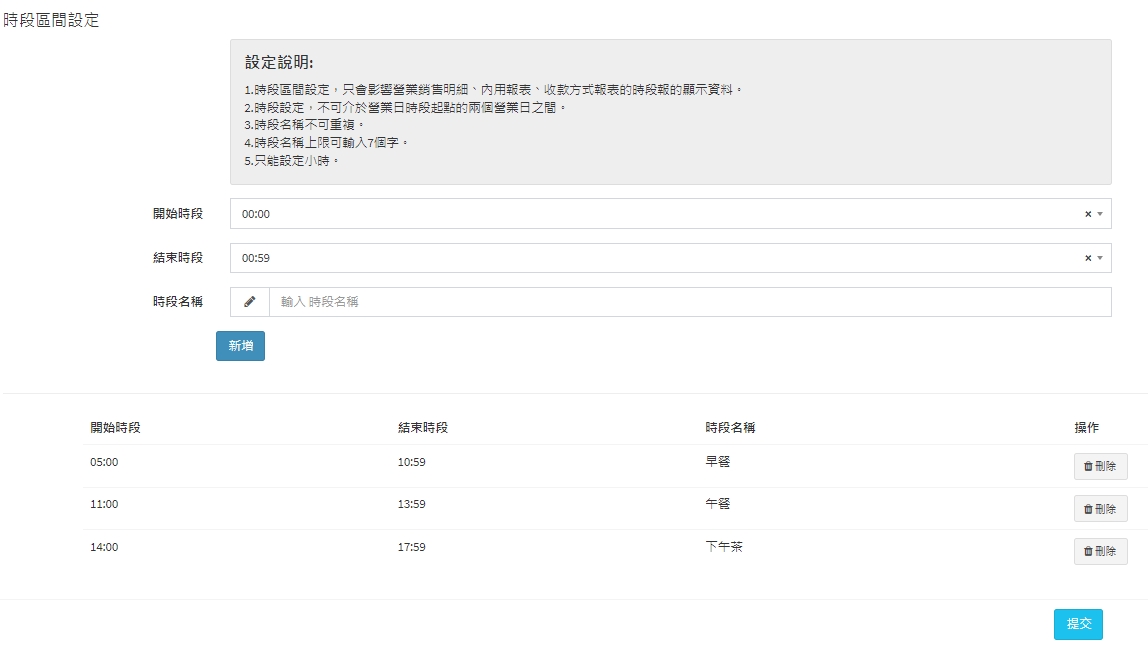Viewport: 1148px width, 647px height.
Task: Clear 開始時段 selection with the × icon
Action: tap(1088, 214)
